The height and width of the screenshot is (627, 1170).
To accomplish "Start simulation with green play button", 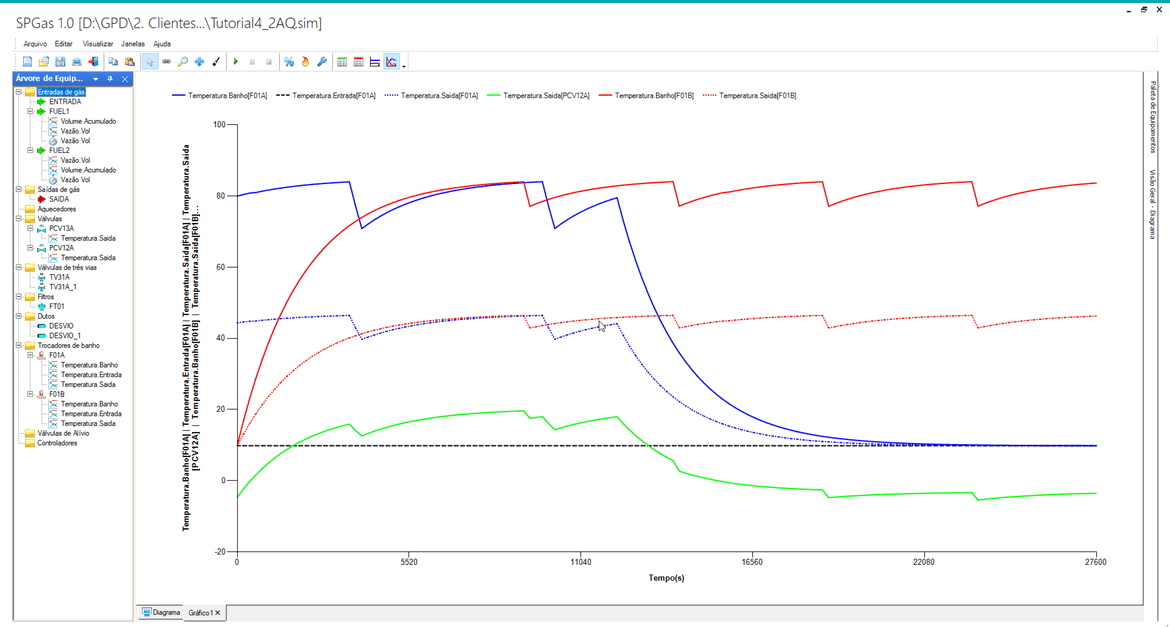I will click(236, 62).
